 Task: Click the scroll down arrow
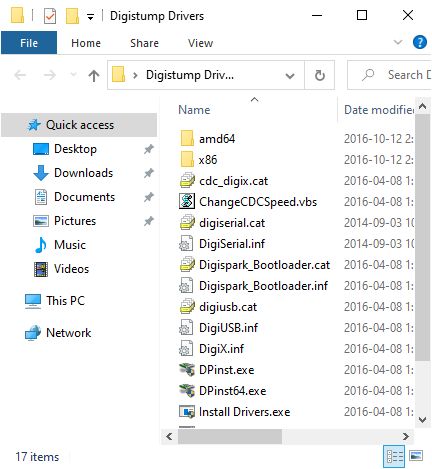pyautogui.click(x=422, y=420)
